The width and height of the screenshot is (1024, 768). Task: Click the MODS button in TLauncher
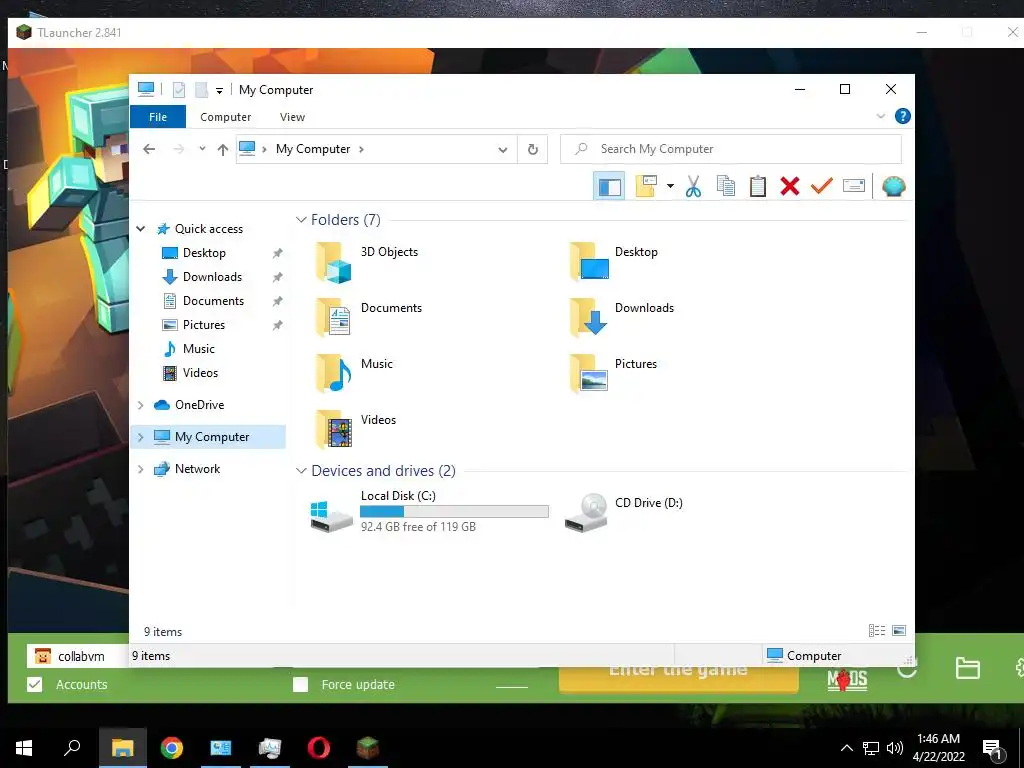[847, 680]
